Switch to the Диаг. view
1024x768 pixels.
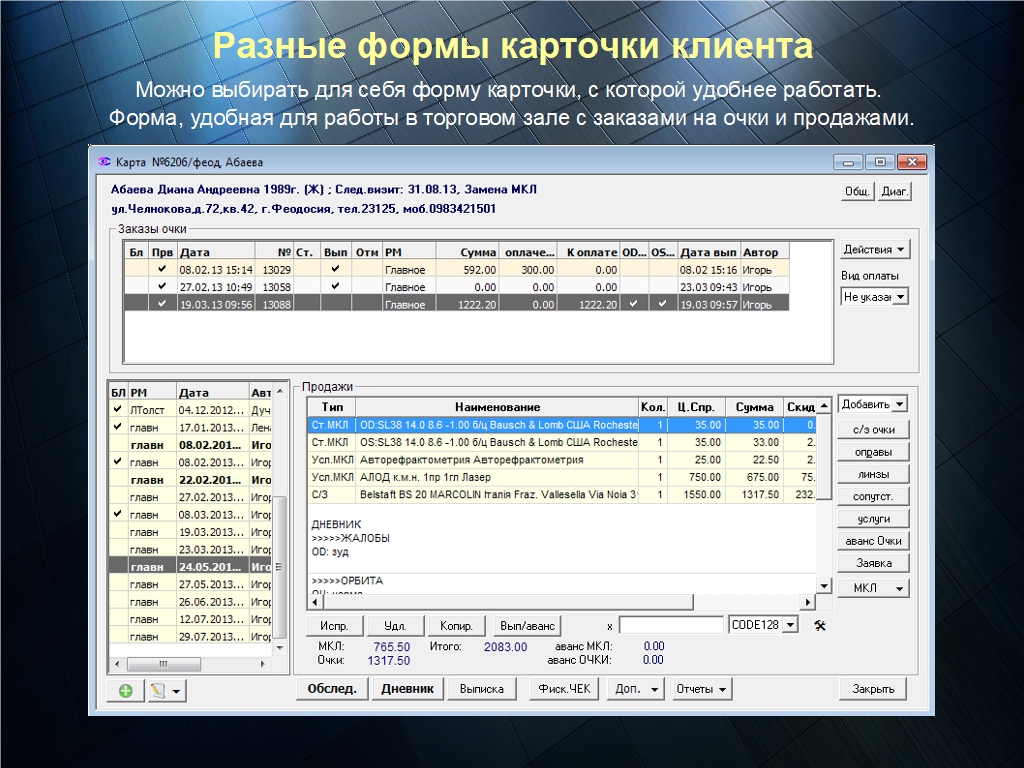click(894, 192)
